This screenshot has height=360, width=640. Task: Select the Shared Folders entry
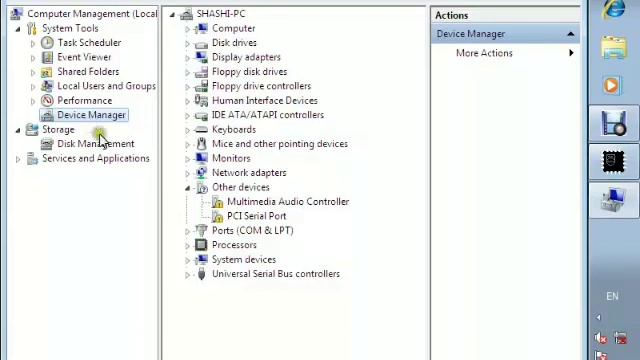coord(88,72)
